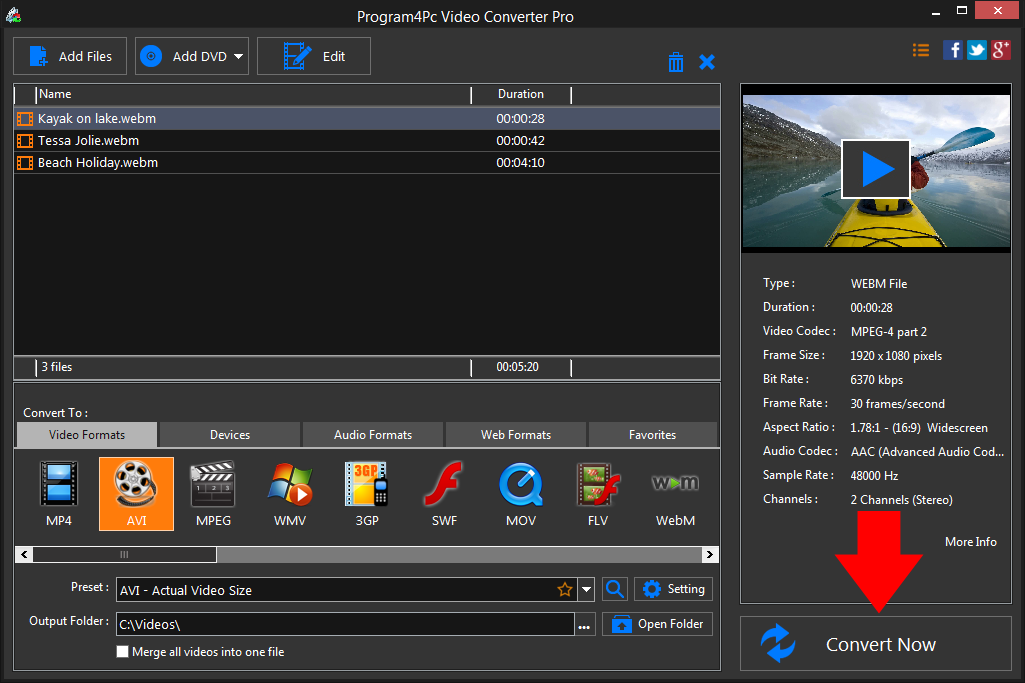Choose the AVI format icon
Image resolution: width=1025 pixels, height=683 pixels.
click(135, 493)
